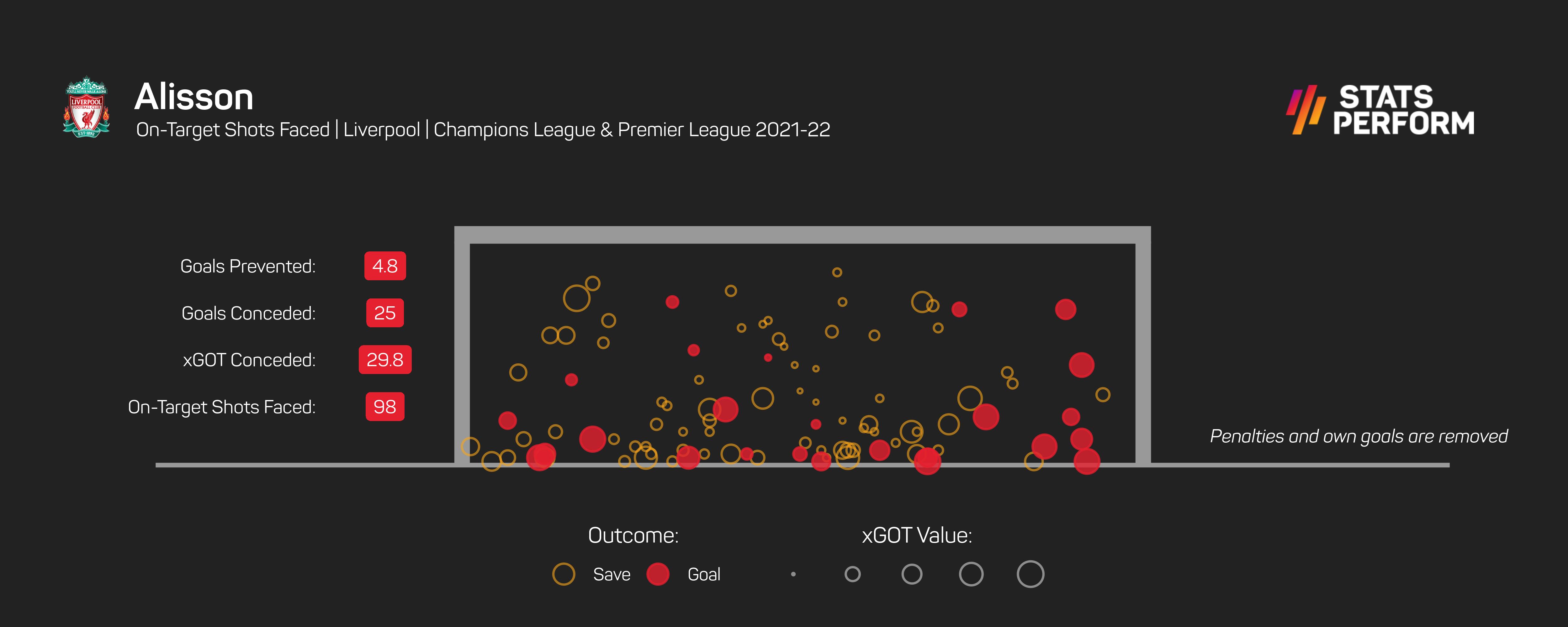Click the Alisson title heading
The image size is (1568, 627).
193,97
